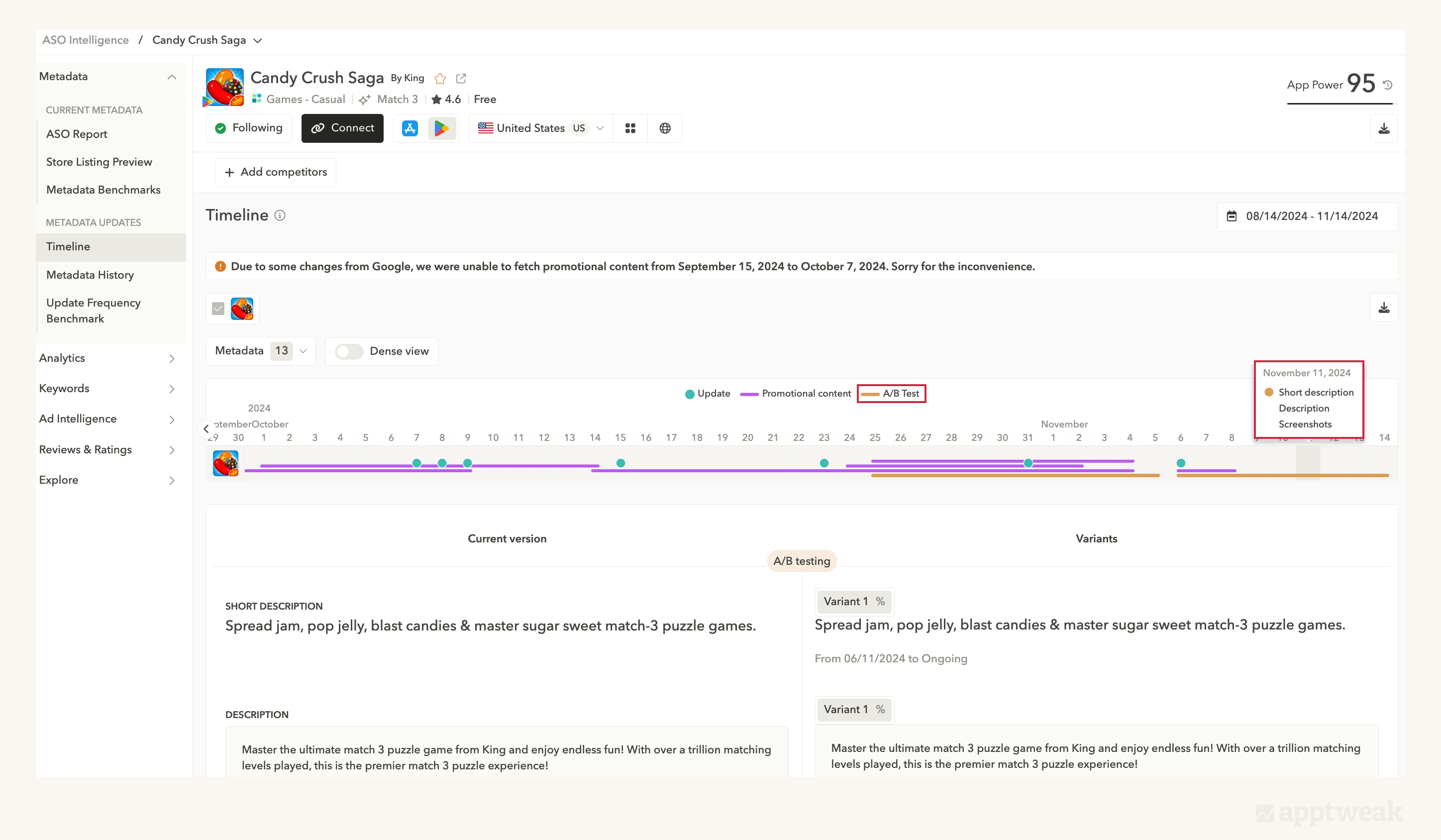Click Add competitors button
This screenshot has height=840, width=1441.
coord(276,172)
